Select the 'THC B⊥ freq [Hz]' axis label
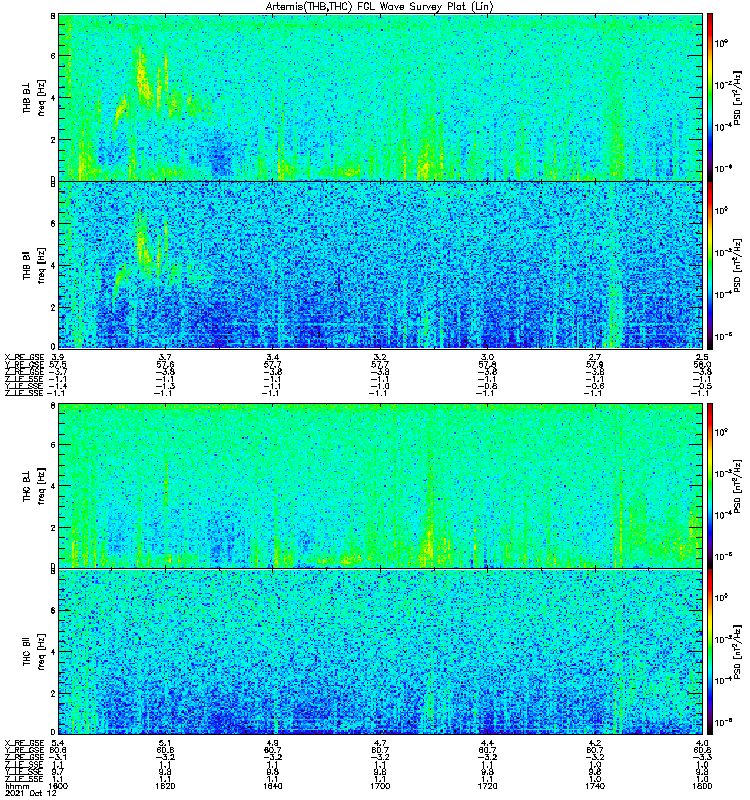The height and width of the screenshot is (800, 750). coord(34,486)
